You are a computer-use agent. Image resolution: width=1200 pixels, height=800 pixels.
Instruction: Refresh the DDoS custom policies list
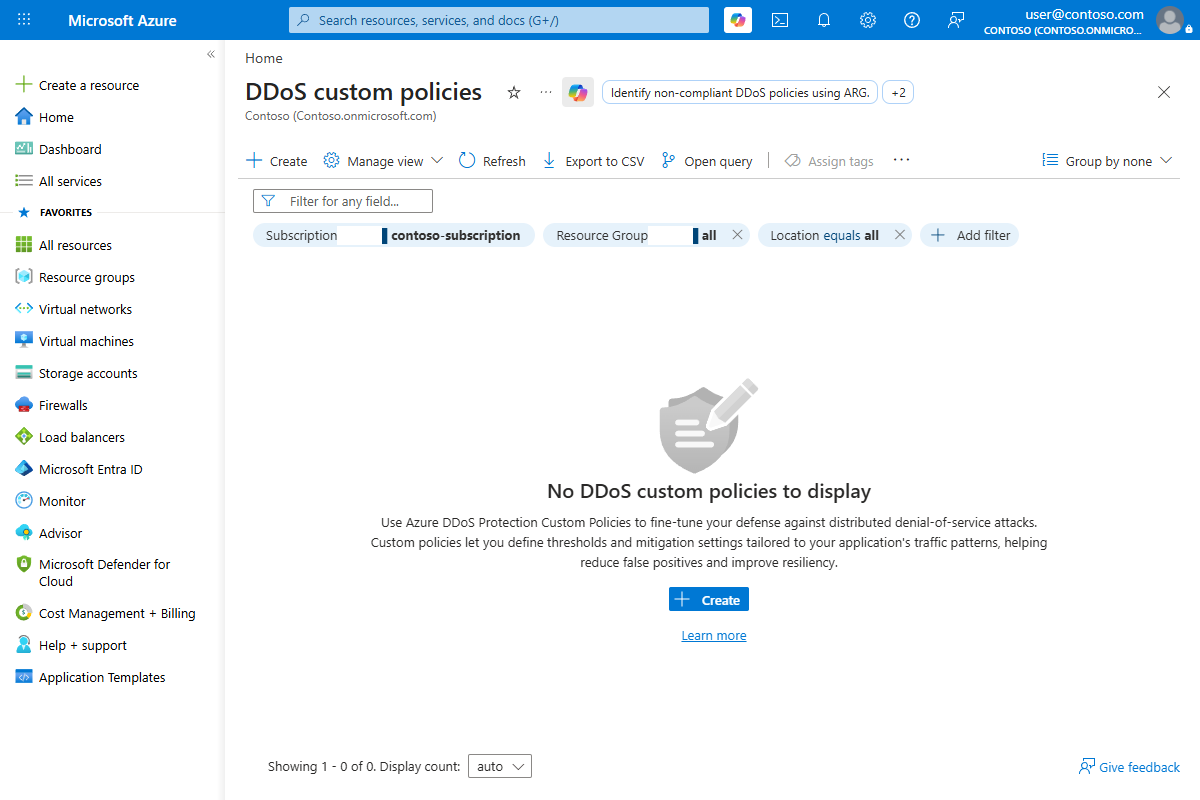(492, 161)
